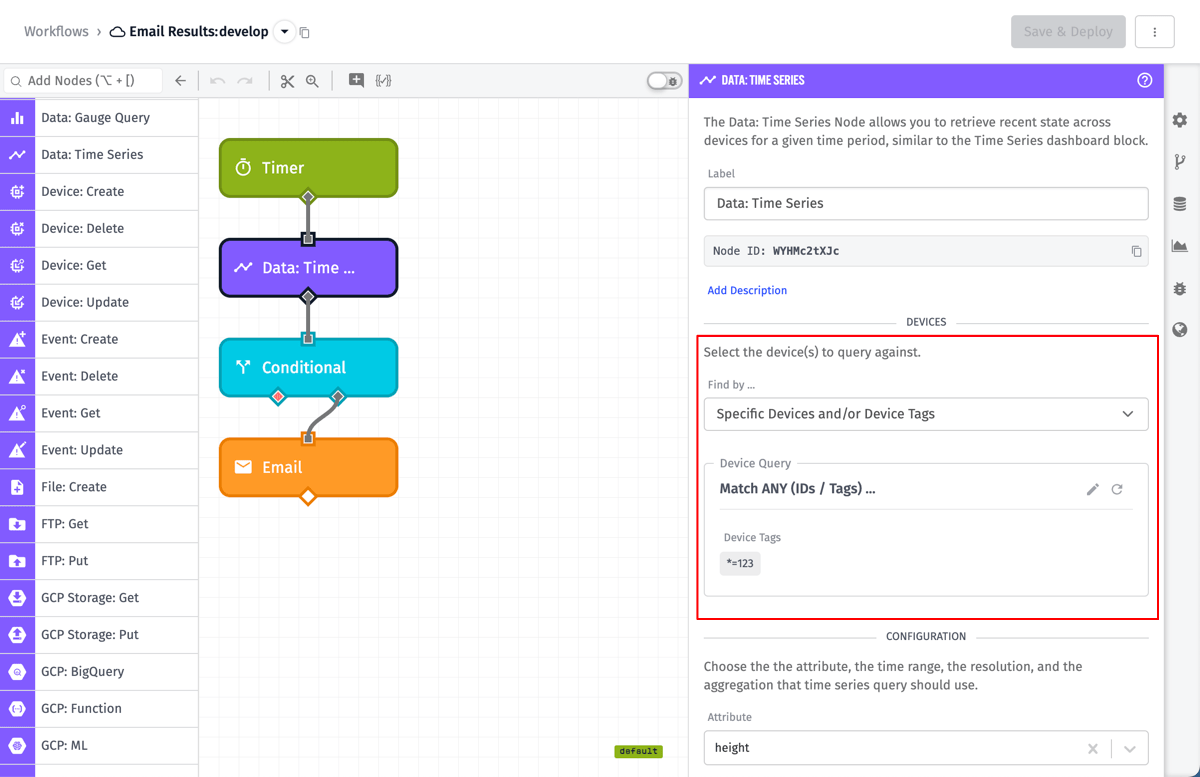This screenshot has width=1200, height=777.
Task: Click the Email node's bottom output port
Action: 308,497
